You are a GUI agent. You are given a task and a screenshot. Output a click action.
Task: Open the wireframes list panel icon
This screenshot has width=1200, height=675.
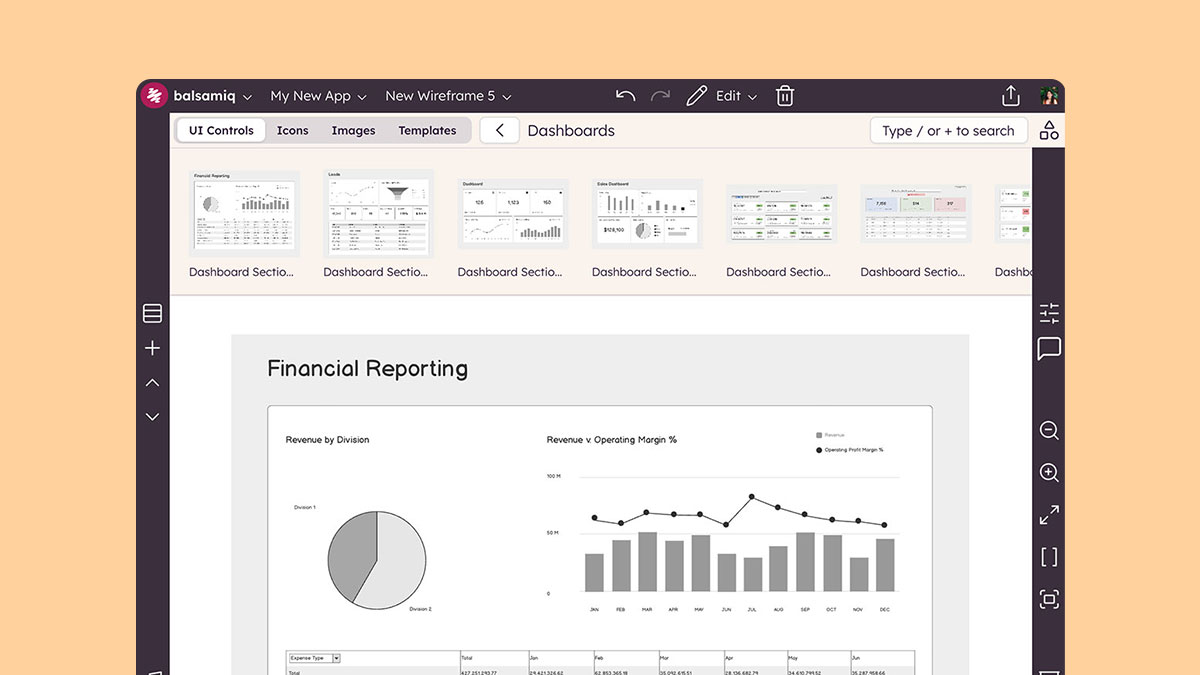coord(152,313)
